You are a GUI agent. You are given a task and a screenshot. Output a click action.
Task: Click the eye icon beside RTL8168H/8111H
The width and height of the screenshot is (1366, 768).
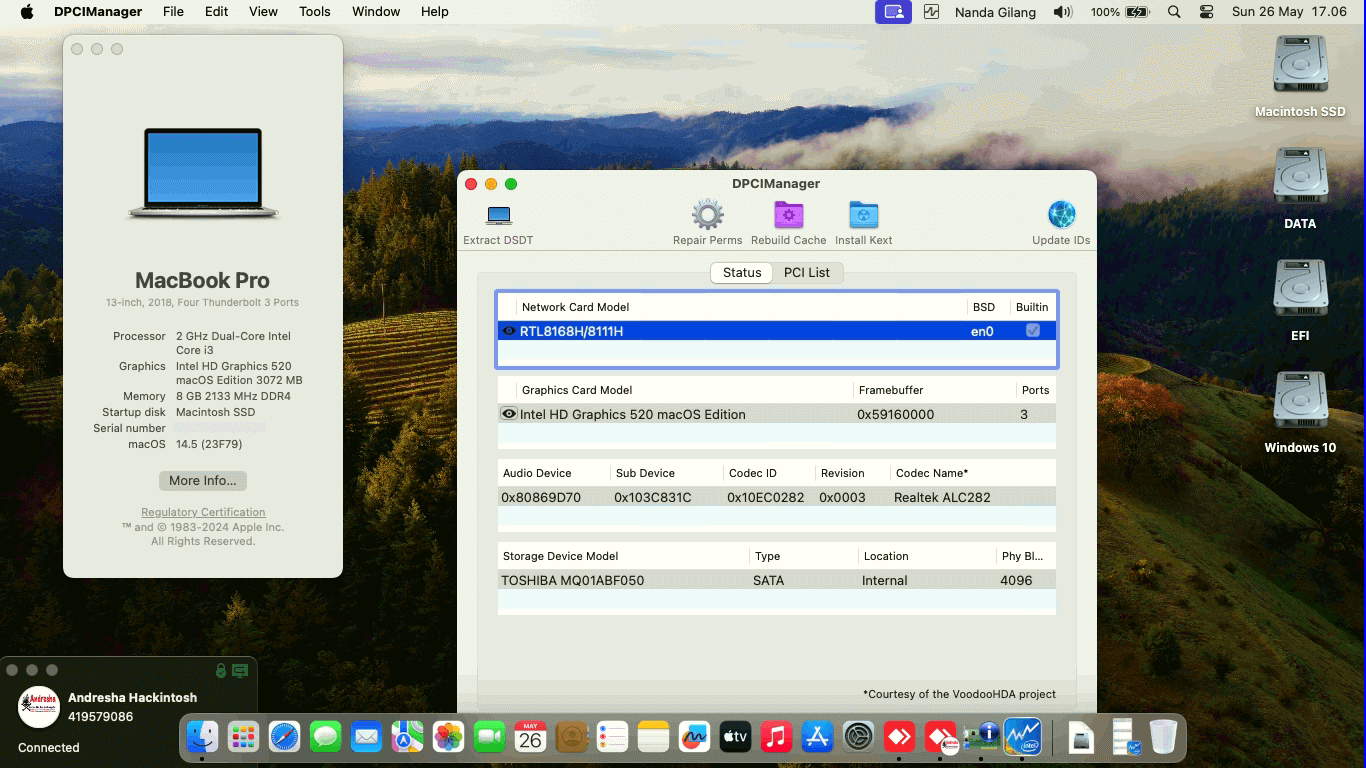pos(509,331)
